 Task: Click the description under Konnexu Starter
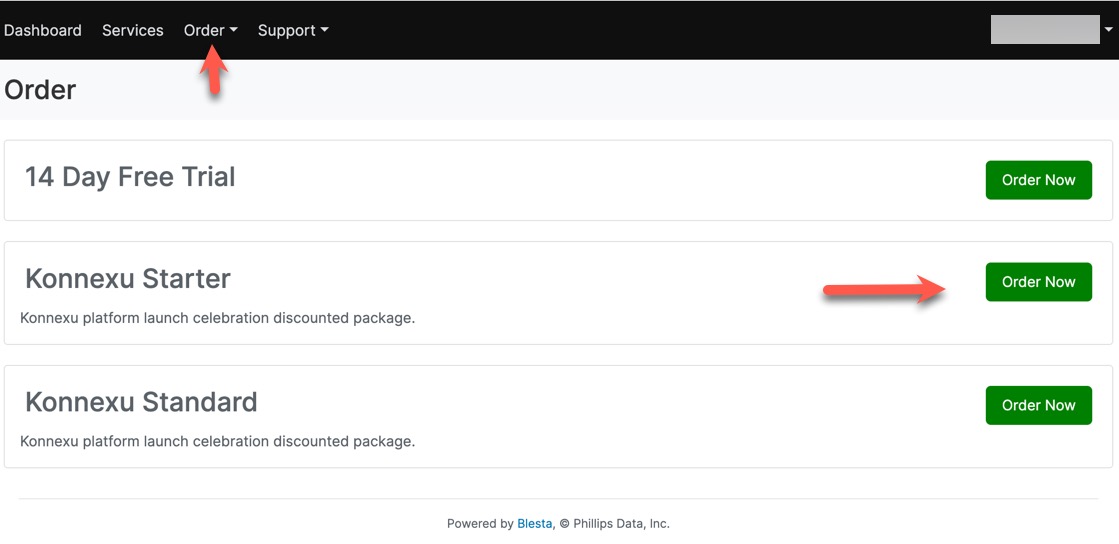pos(217,318)
